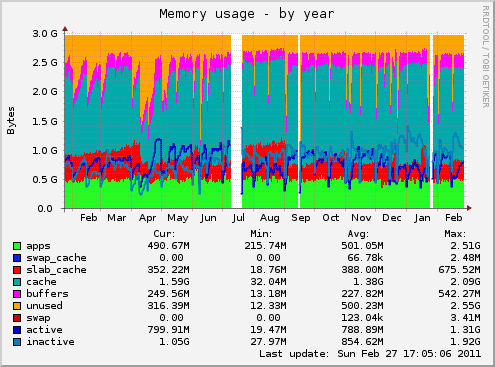Click unused current value 316.39M

(168, 306)
